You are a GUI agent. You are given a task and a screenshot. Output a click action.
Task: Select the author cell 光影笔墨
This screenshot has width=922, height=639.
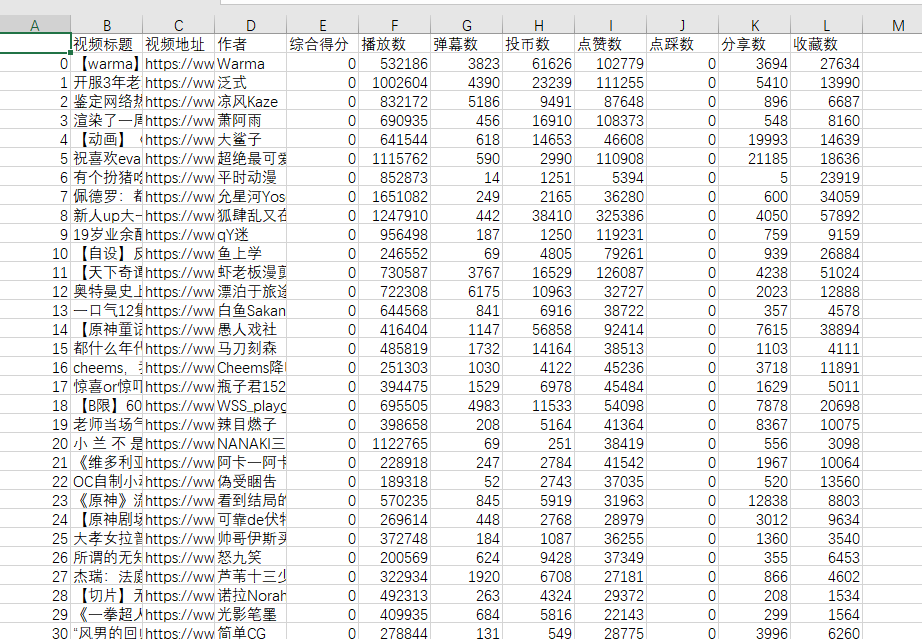tap(250, 614)
